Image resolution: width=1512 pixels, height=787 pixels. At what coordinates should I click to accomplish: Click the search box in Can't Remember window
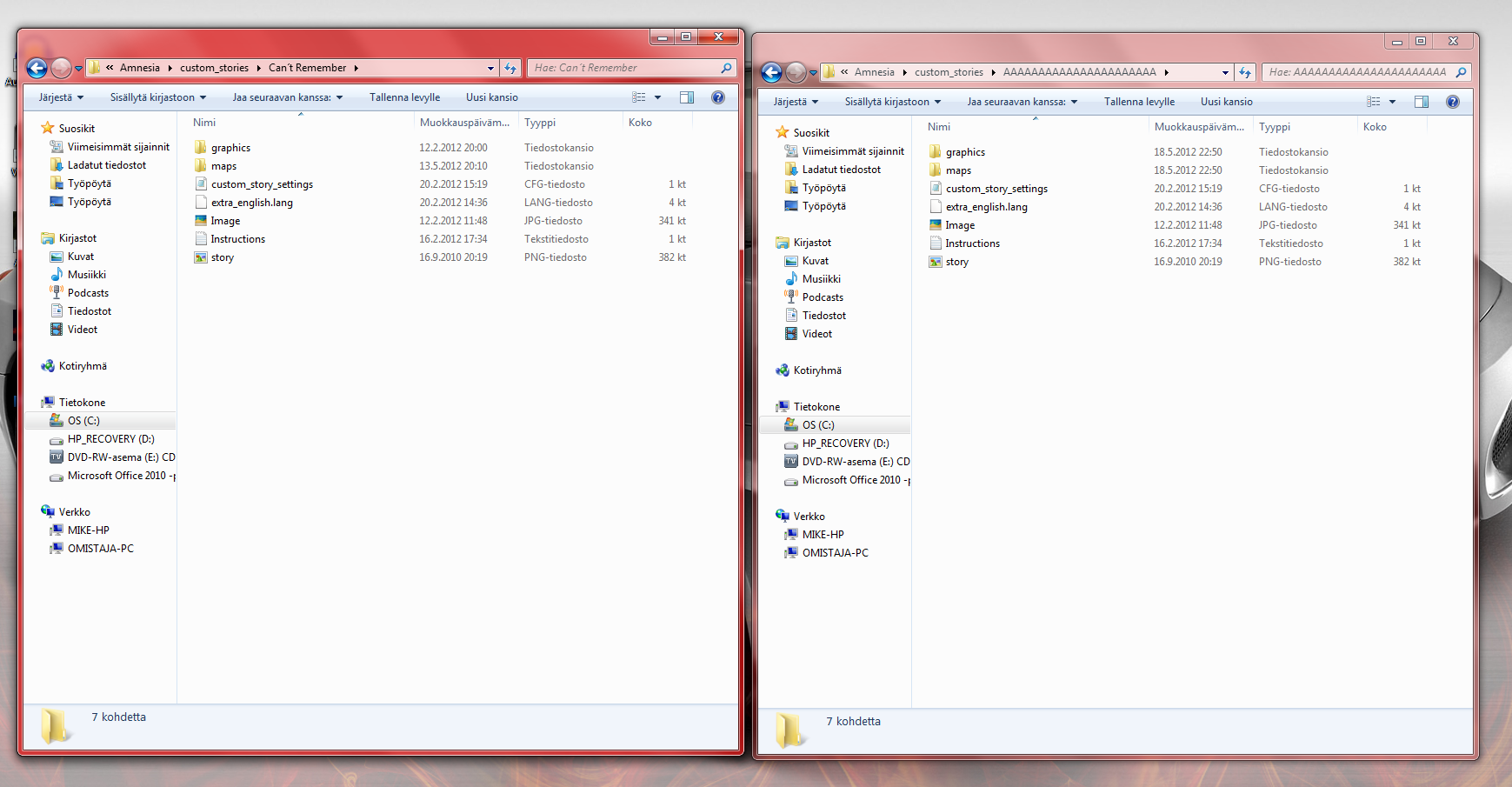(626, 68)
